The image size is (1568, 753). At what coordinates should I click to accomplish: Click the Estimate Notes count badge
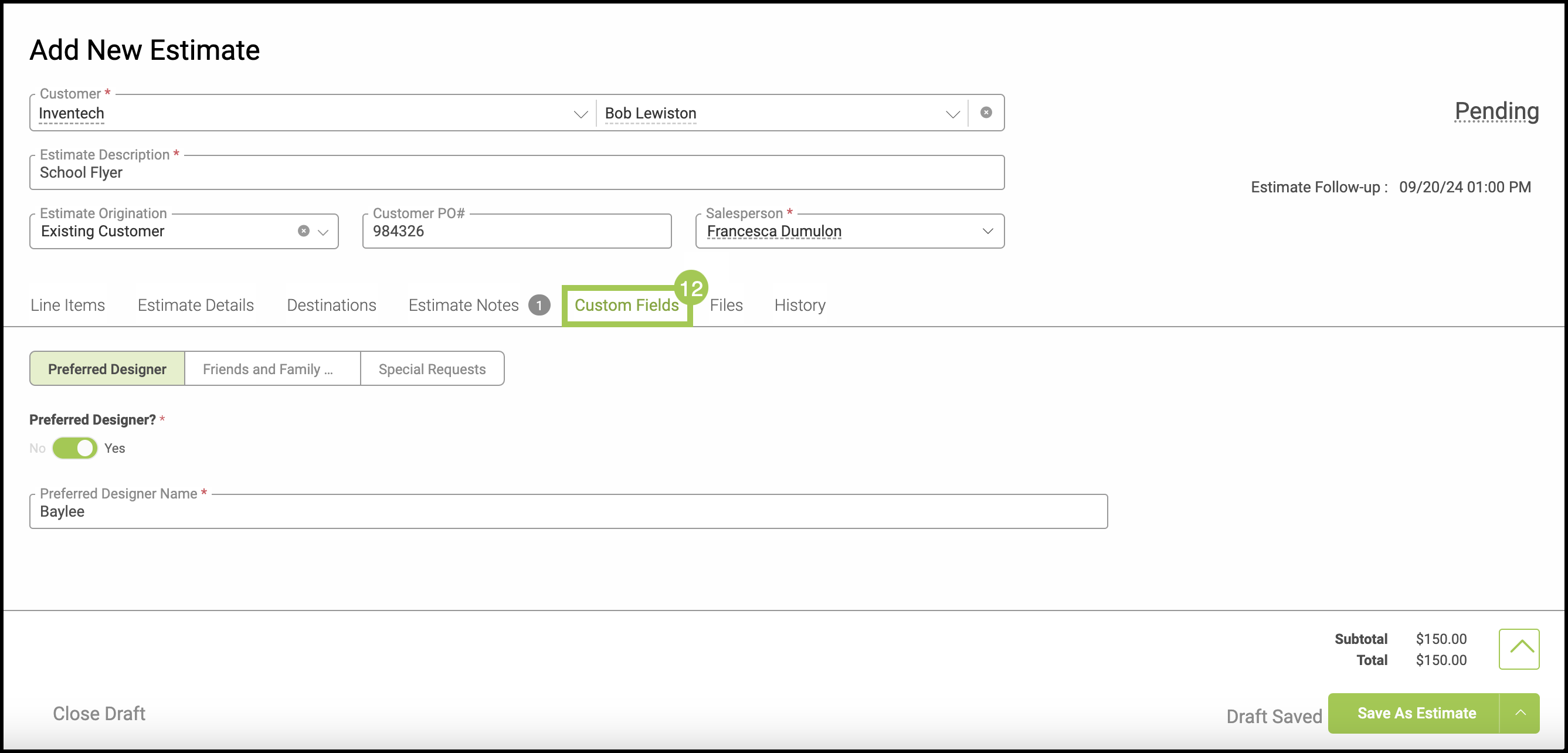(539, 305)
